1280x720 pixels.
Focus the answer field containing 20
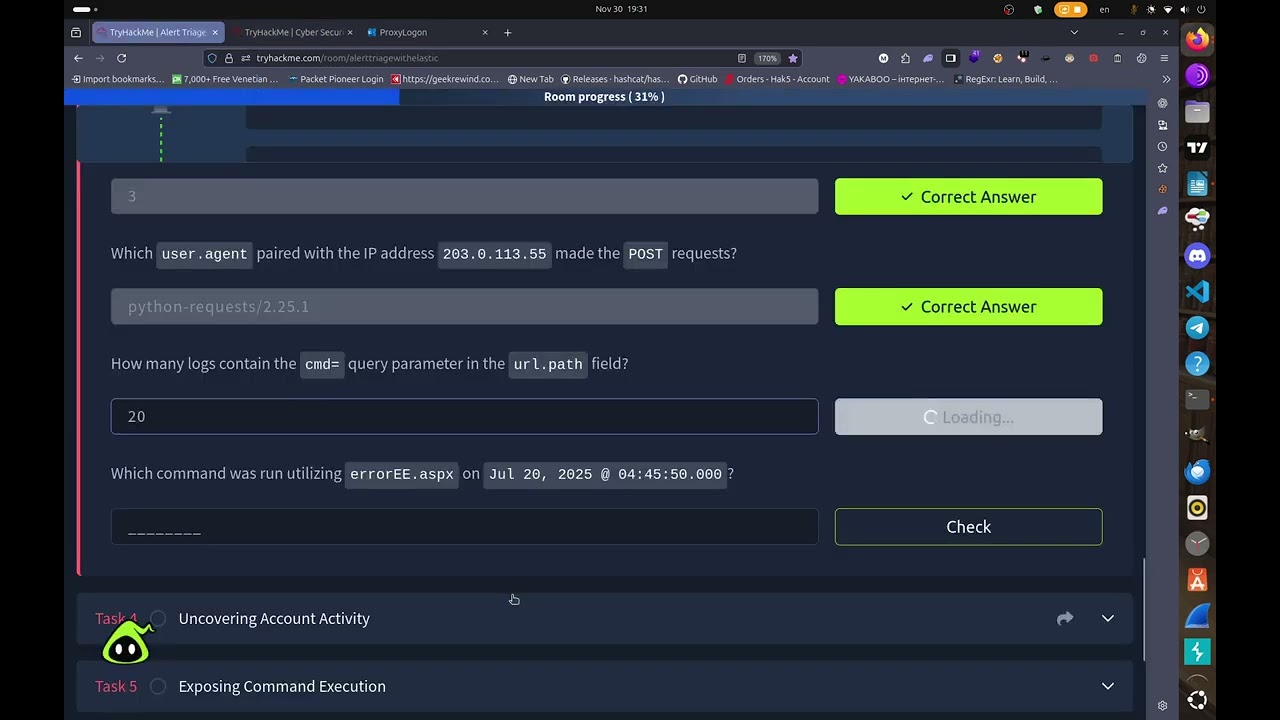[x=464, y=417]
